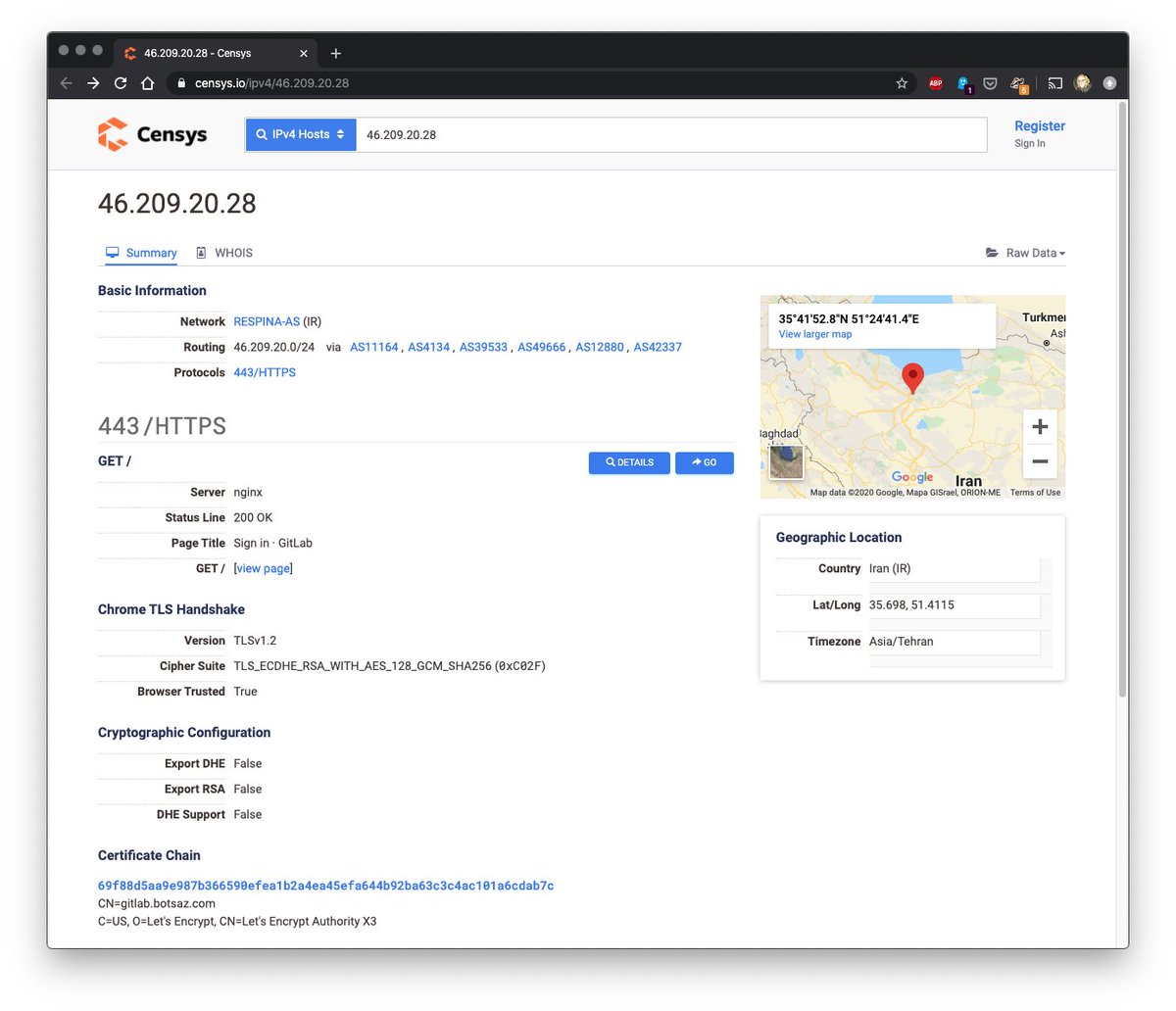Zoom in on the map
1176x1011 pixels.
[1040, 426]
